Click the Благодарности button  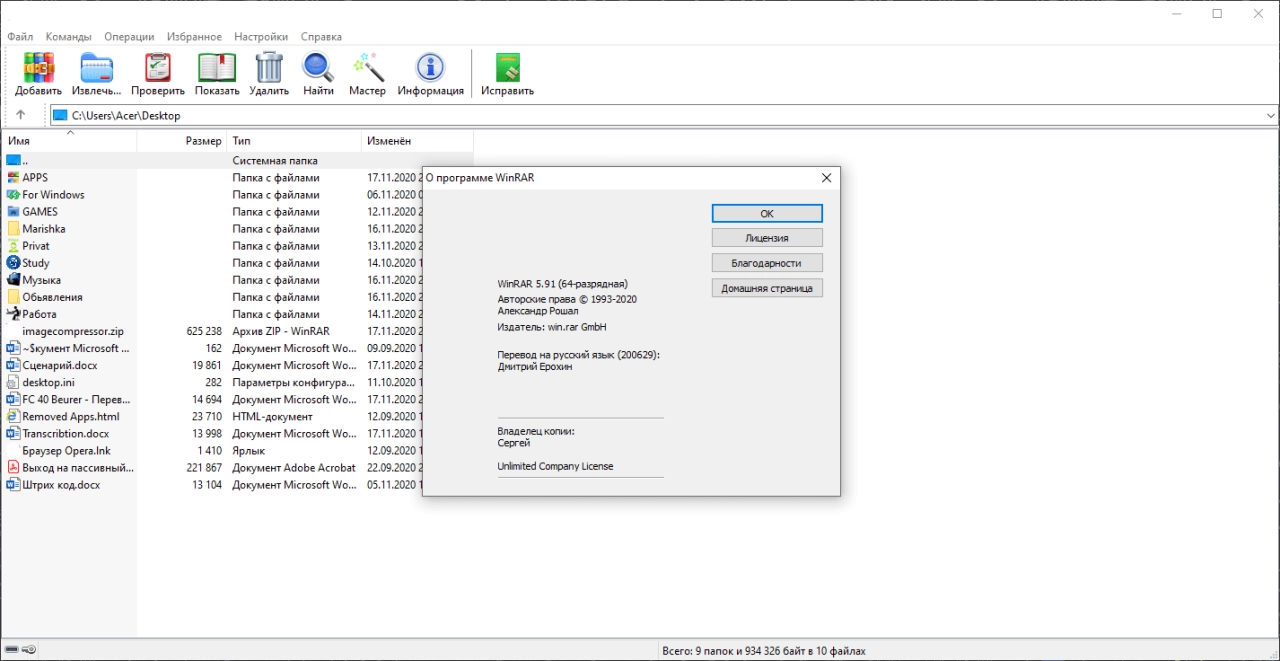pos(767,263)
